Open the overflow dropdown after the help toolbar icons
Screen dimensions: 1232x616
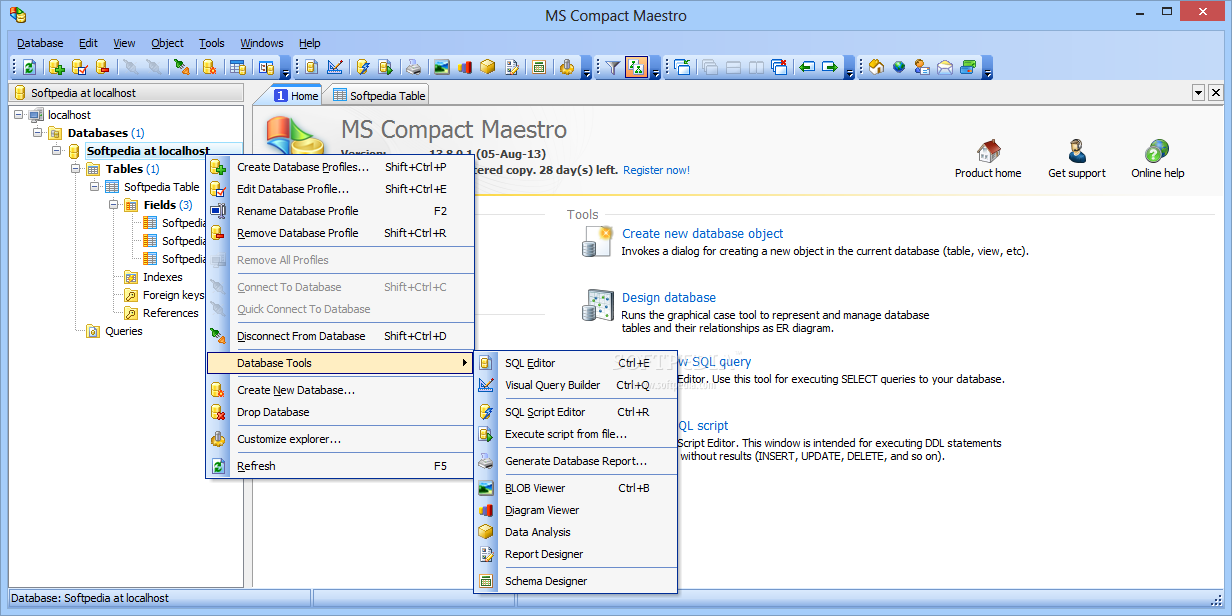pyautogui.click(x=988, y=70)
